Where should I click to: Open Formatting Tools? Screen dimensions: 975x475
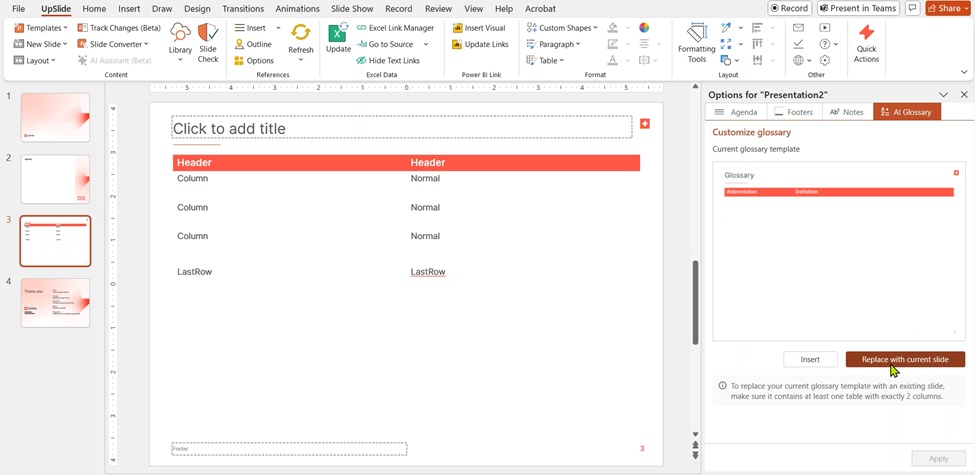(696, 44)
